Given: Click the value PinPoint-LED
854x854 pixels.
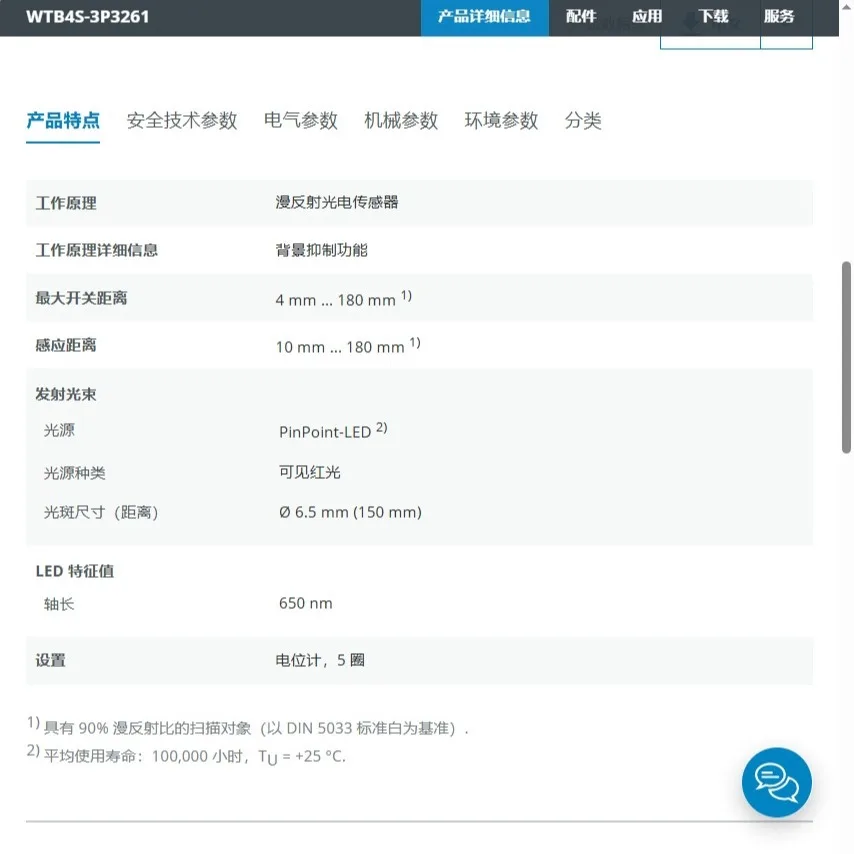Looking at the screenshot, I should click(325, 432).
